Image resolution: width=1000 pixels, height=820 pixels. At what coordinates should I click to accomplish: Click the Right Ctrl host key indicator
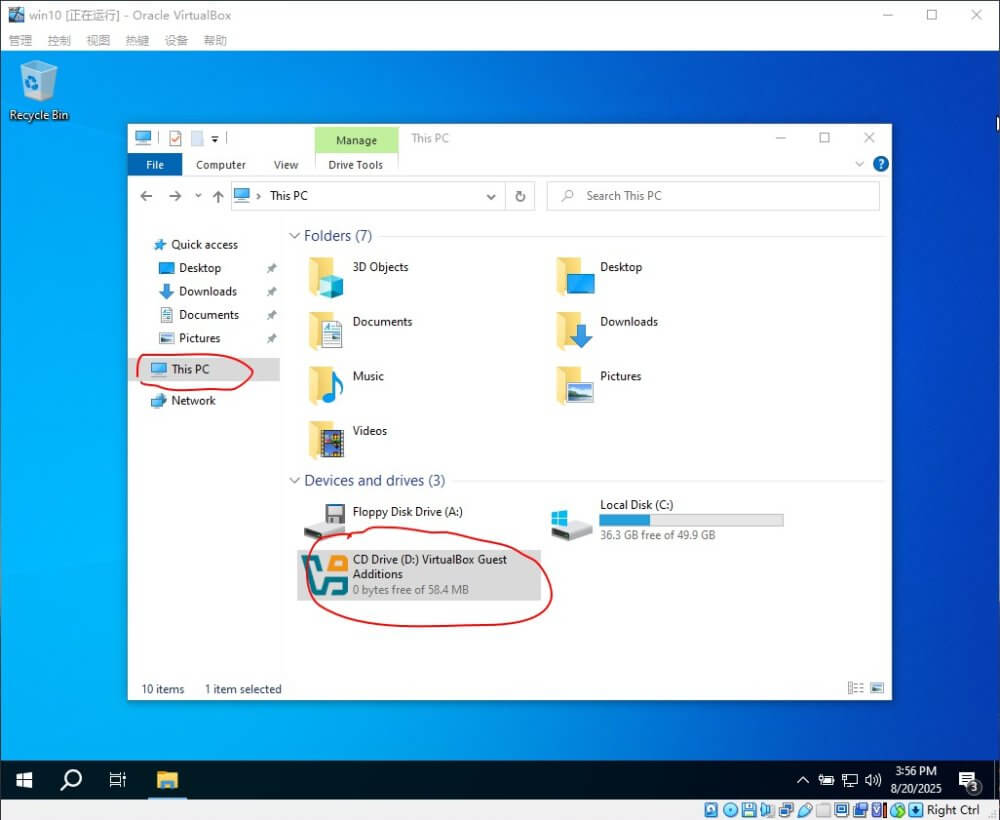click(953, 810)
